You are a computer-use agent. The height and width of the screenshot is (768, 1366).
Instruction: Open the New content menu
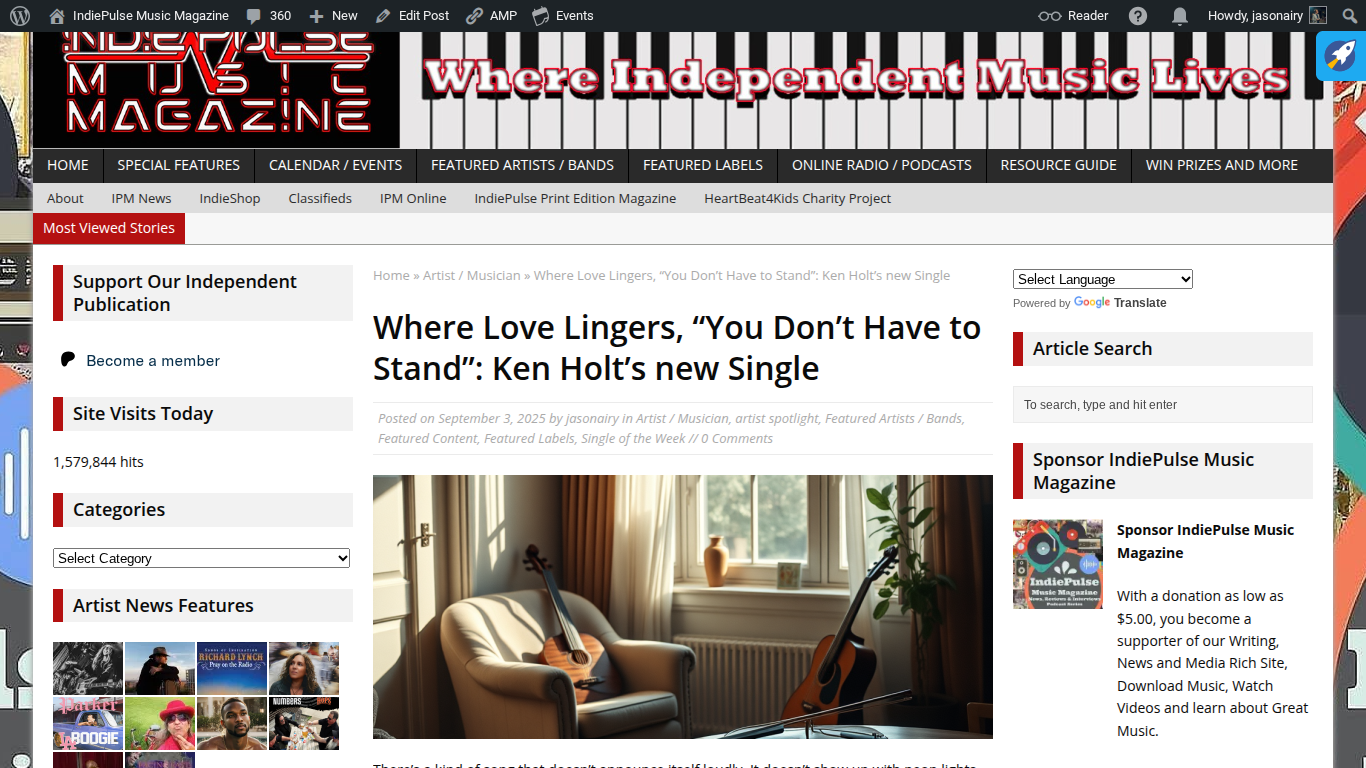tap(333, 16)
